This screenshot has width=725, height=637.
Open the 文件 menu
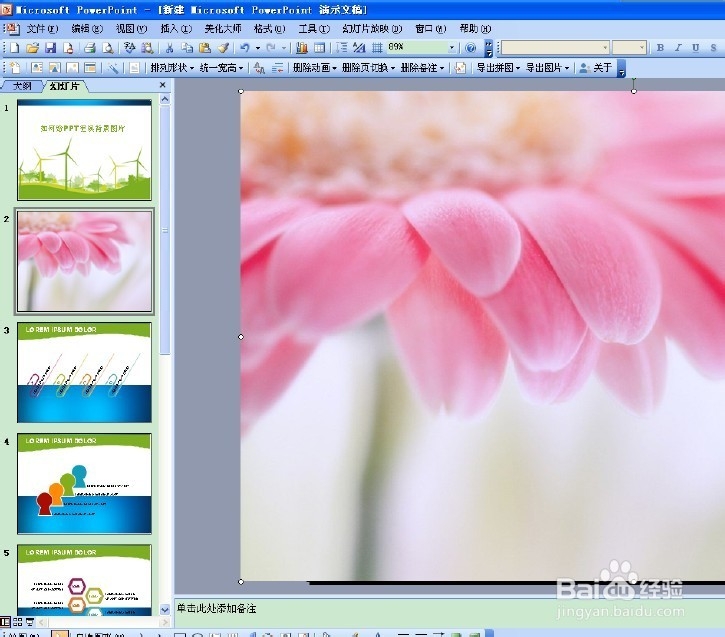[x=42, y=29]
